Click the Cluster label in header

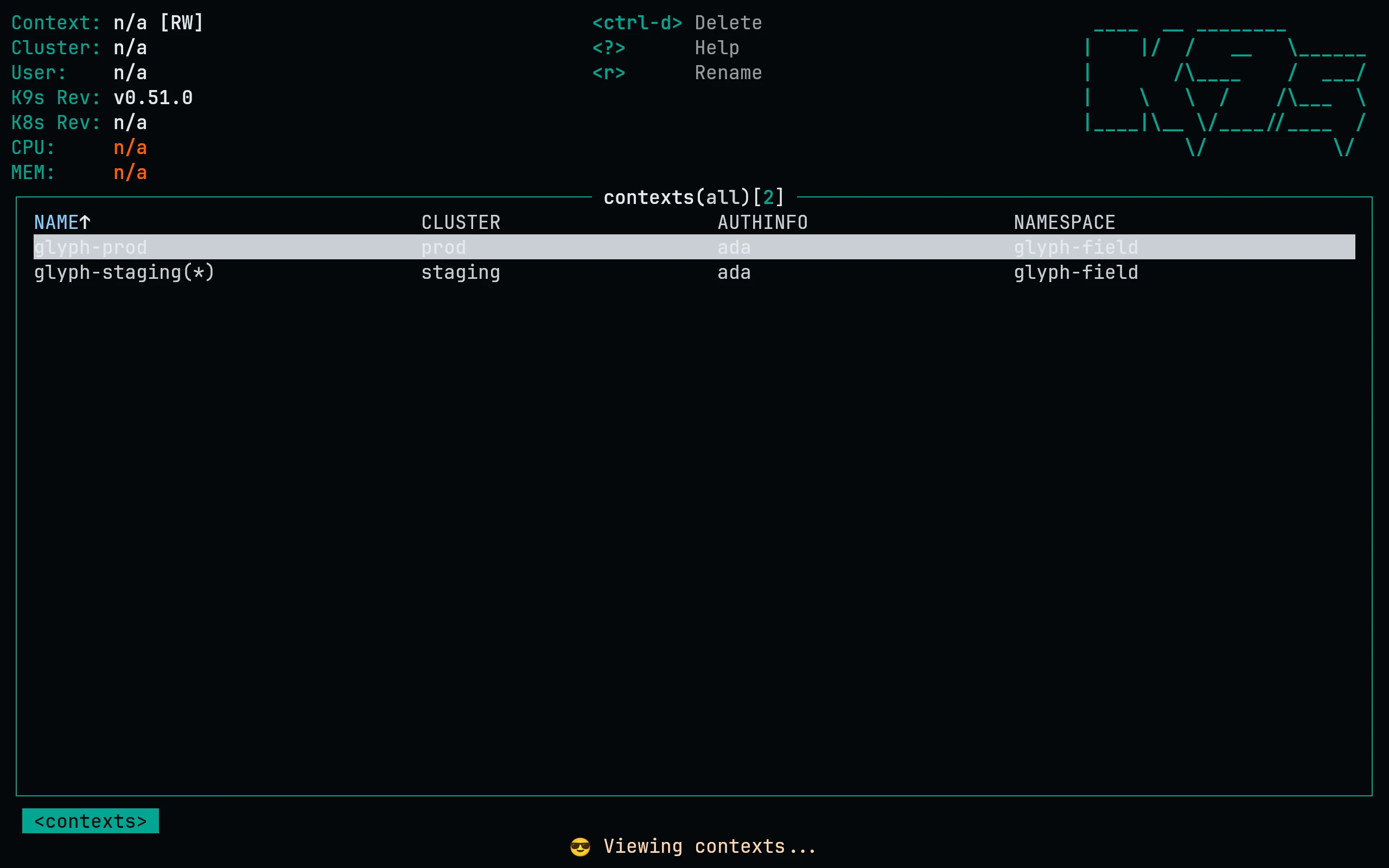coord(56,48)
